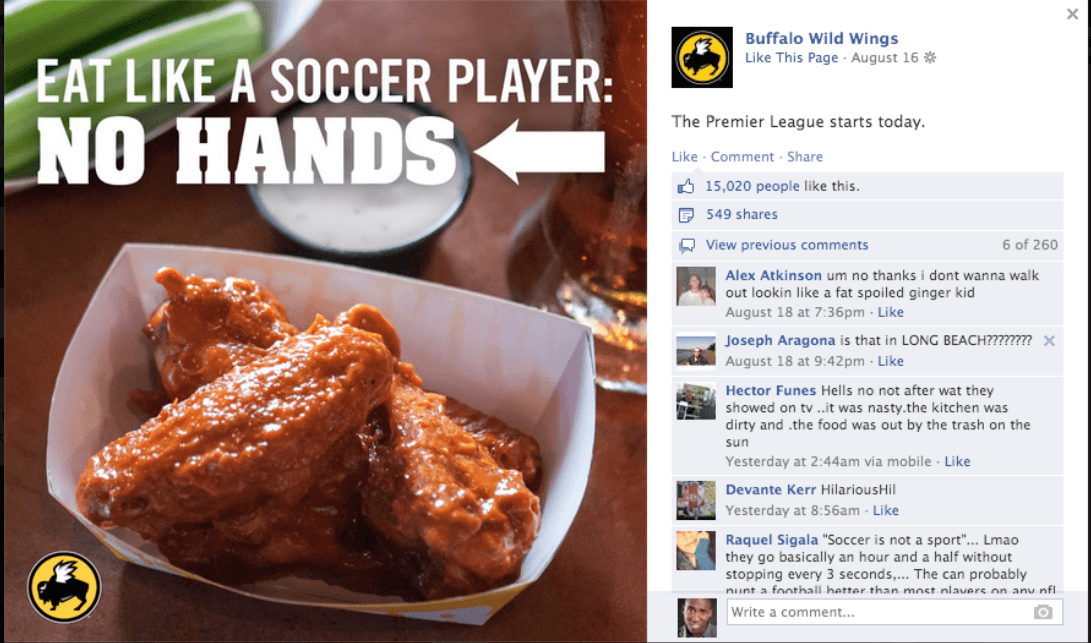Screen dimensions: 1091x643
Task: Expand View previous comments
Action: pos(787,245)
